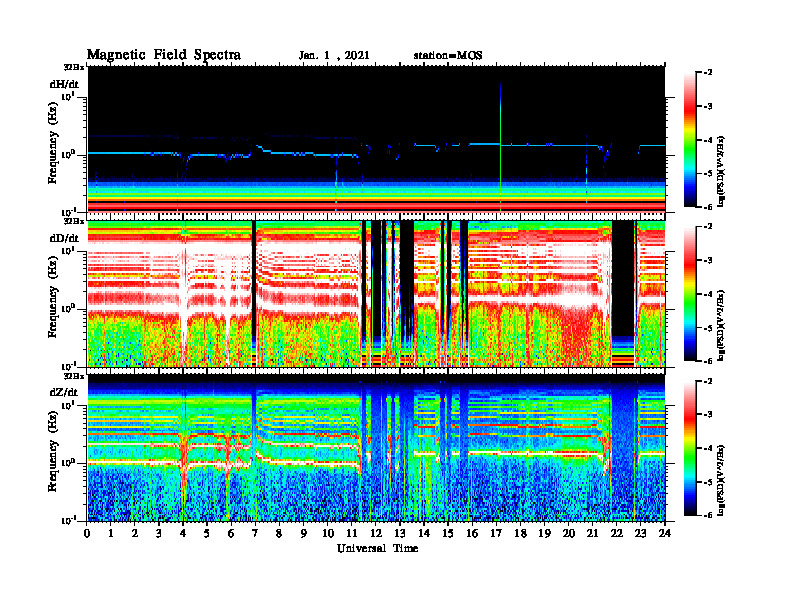Click the hour 22 tick label

click(617, 534)
